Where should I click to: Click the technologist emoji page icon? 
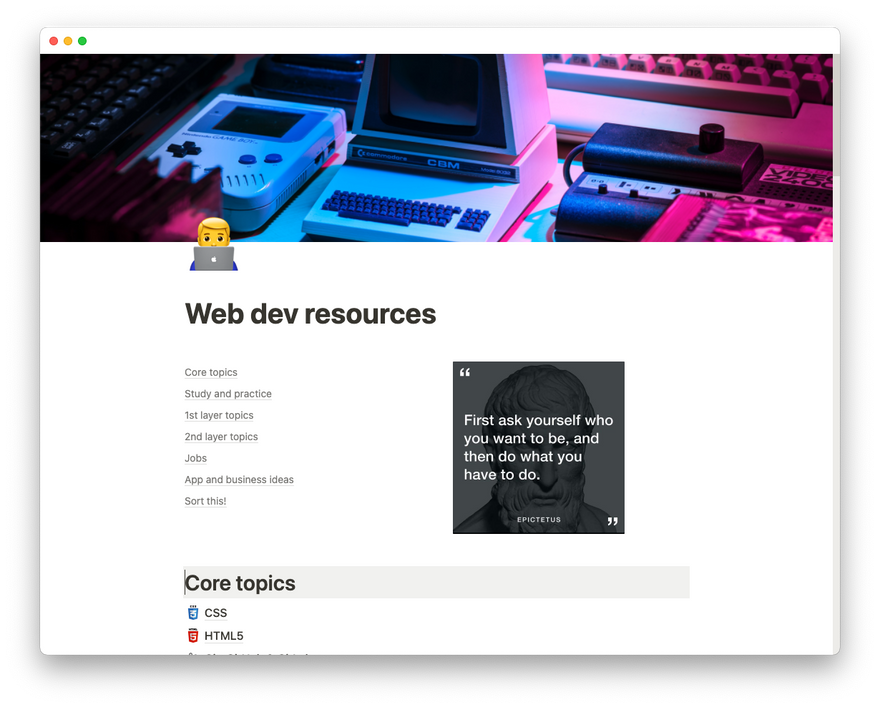(212, 245)
